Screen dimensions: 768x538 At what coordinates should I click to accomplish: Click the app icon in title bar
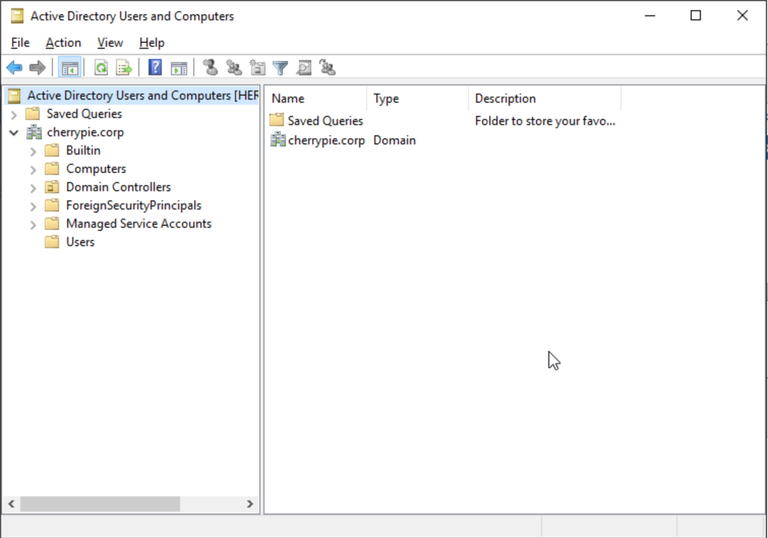click(x=17, y=16)
